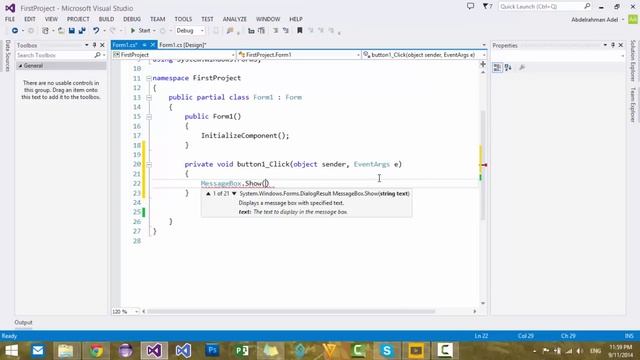Open the 120 % zoom dropdown
640x360 pixels.
click(x=125, y=311)
